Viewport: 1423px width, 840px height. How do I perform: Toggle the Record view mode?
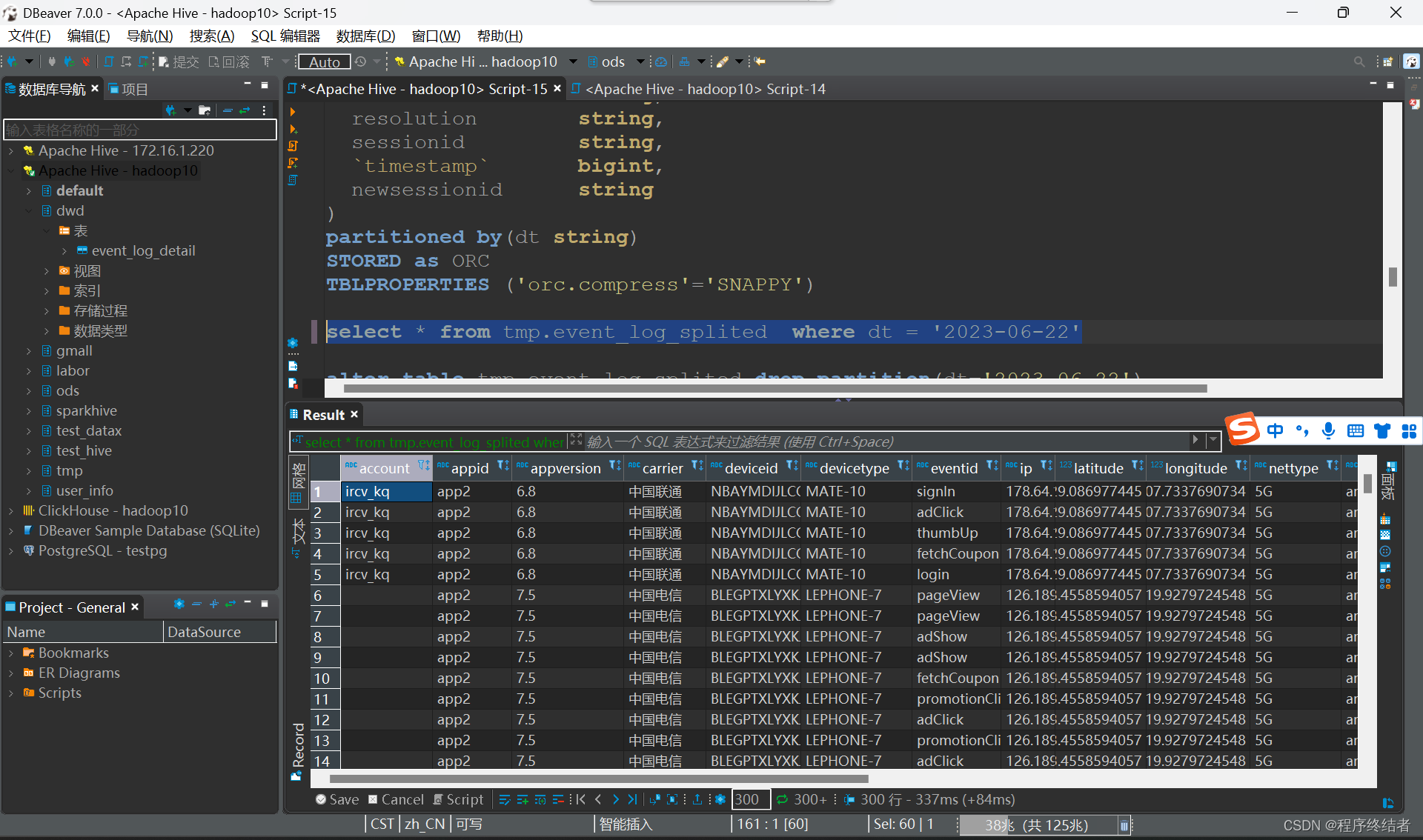[x=297, y=750]
